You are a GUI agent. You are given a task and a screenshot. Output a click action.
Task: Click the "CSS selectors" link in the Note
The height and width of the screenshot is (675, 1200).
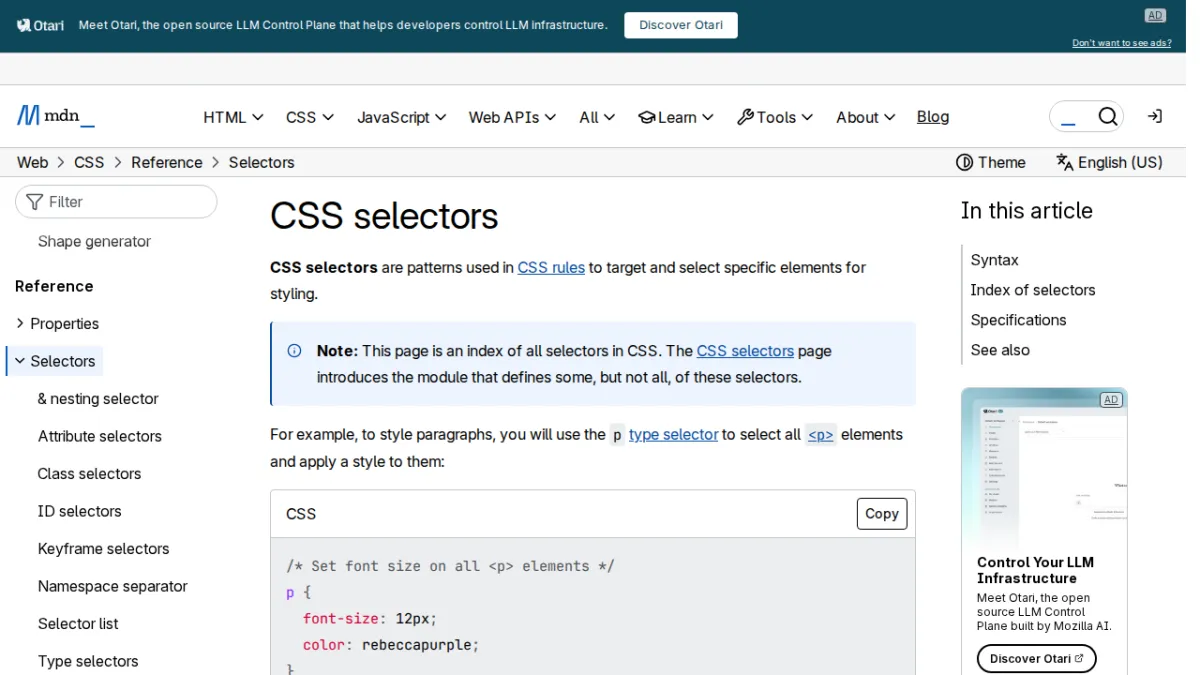coord(745,351)
